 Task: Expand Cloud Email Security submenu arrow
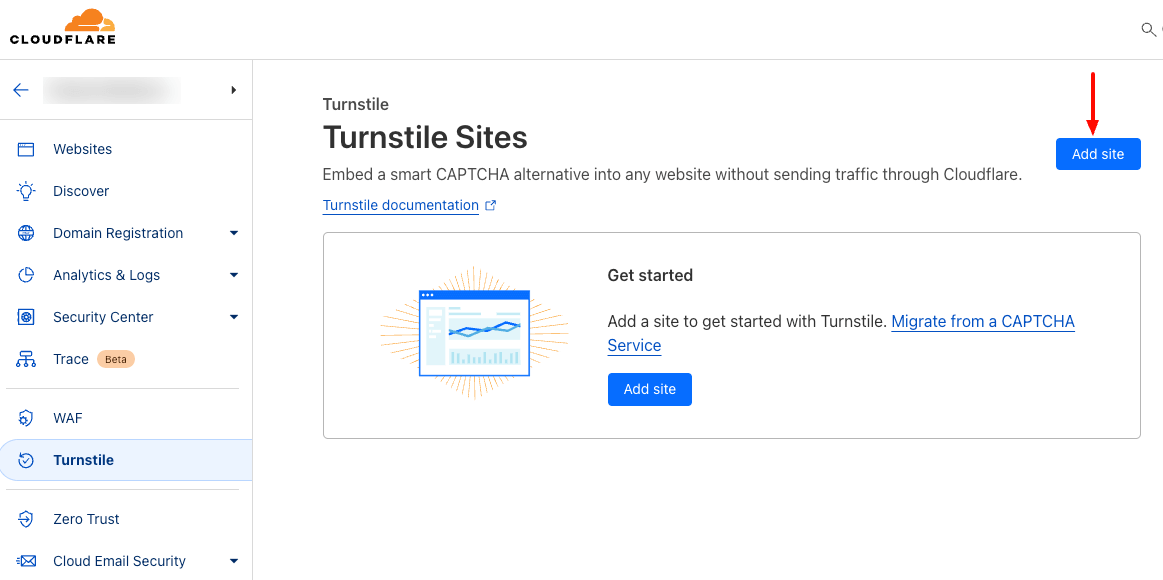234,561
